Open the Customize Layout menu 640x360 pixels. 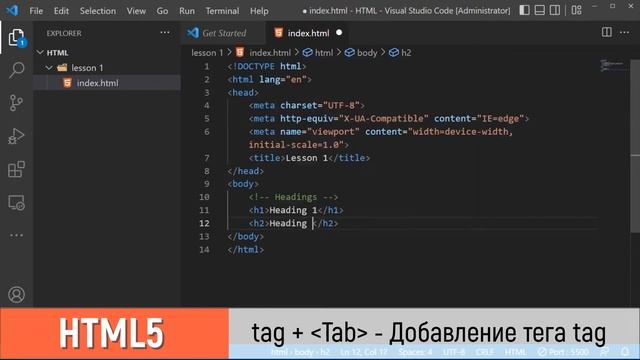pos(576,10)
